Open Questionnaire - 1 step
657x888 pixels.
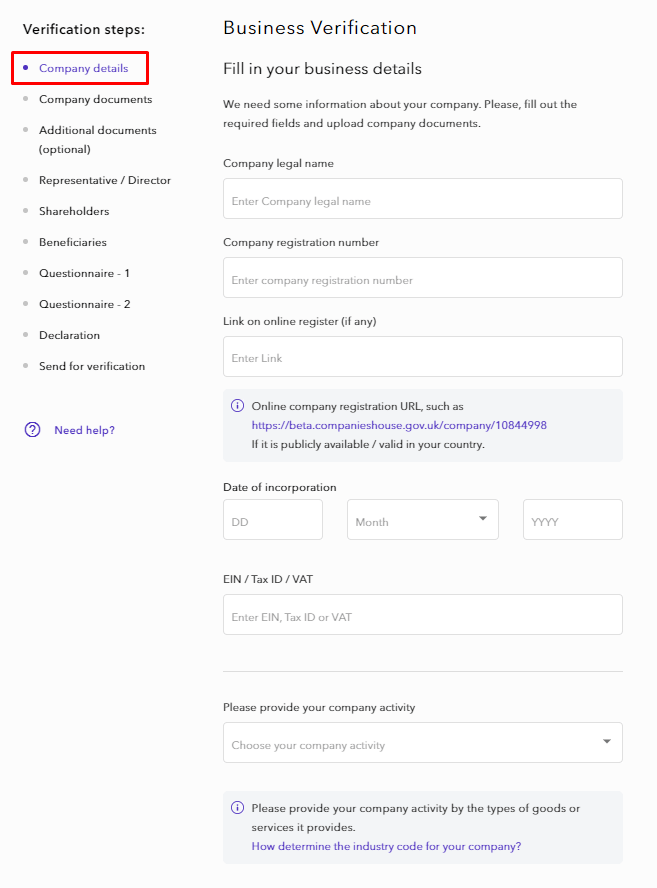point(84,273)
